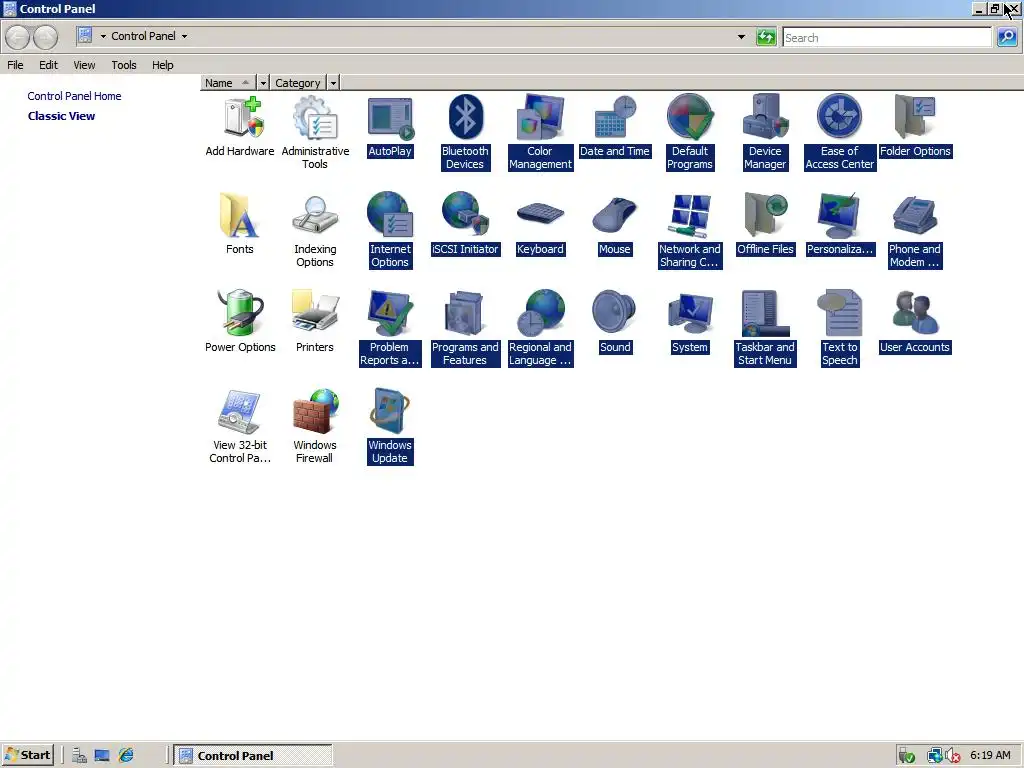Open the Add Hardware icon
The height and width of the screenshot is (768, 1024).
[240, 127]
